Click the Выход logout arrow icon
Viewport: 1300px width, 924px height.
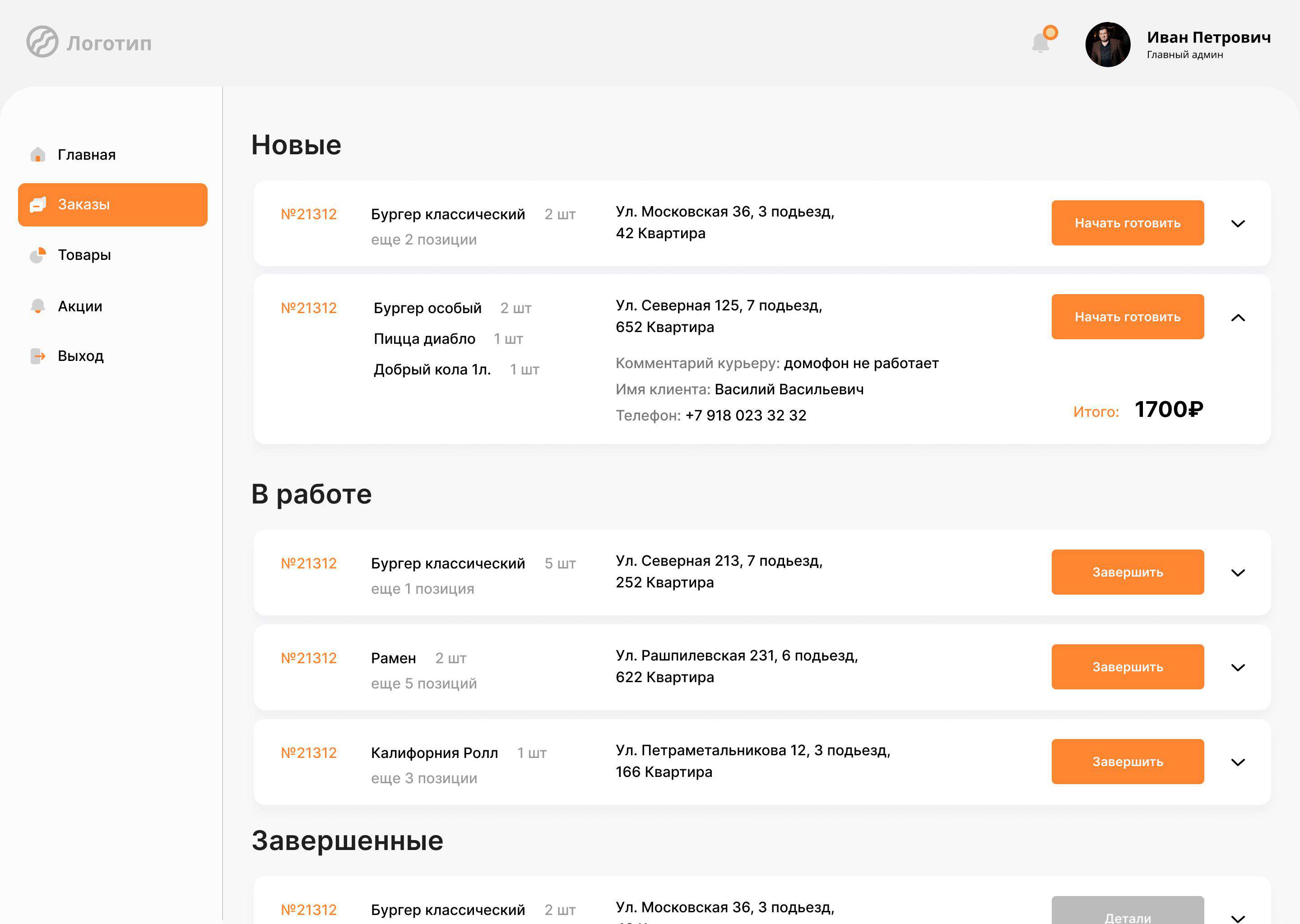[x=37, y=356]
